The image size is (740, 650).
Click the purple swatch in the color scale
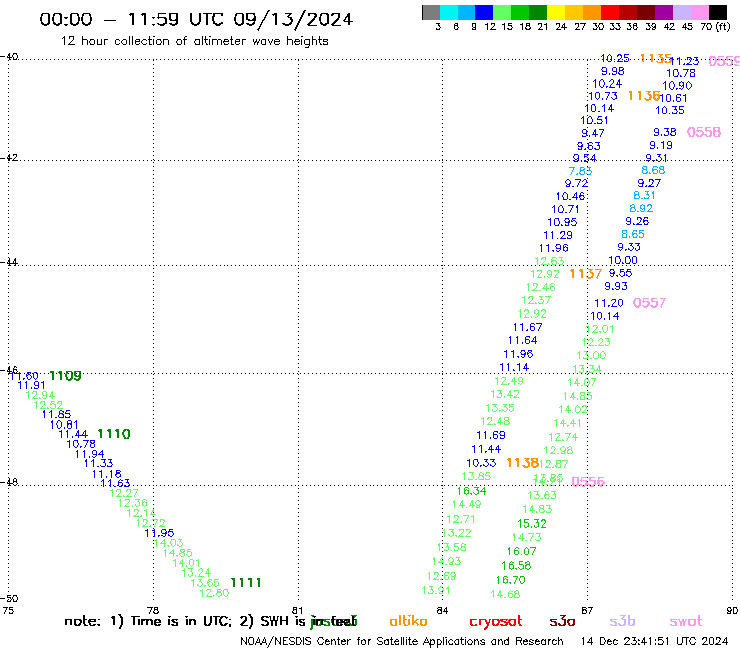pyautogui.click(x=664, y=12)
